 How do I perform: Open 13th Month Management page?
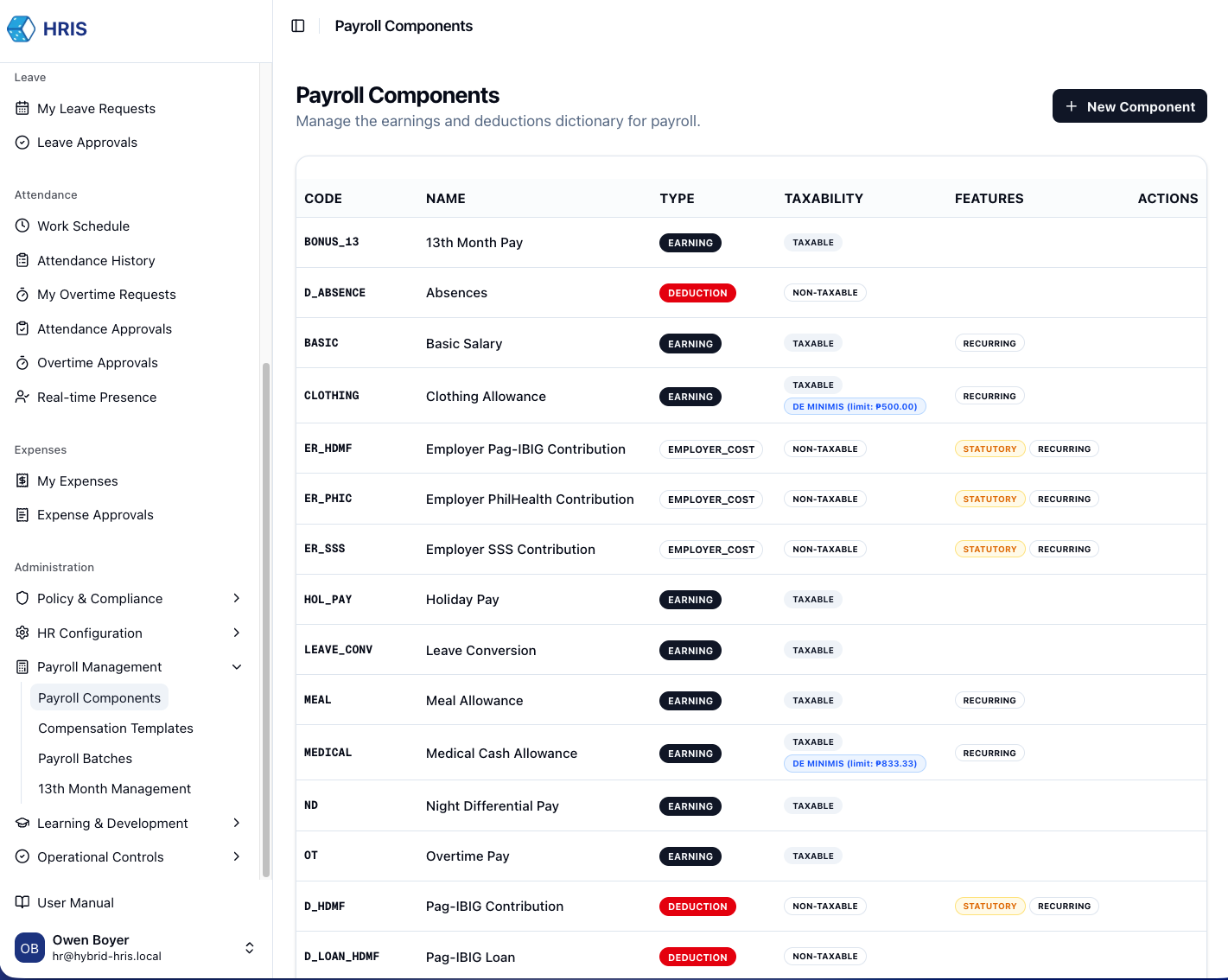tap(115, 789)
